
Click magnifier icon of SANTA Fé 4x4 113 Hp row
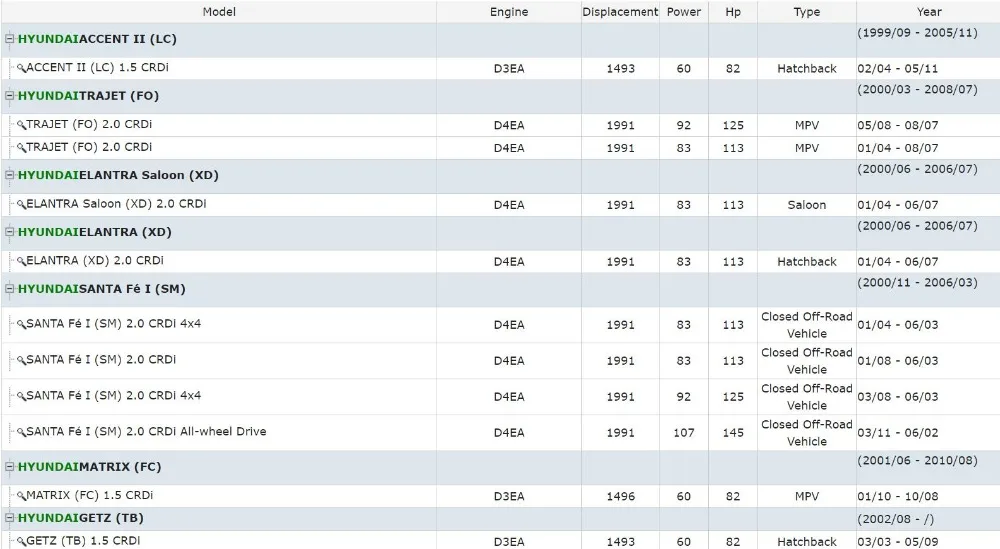click(21, 324)
